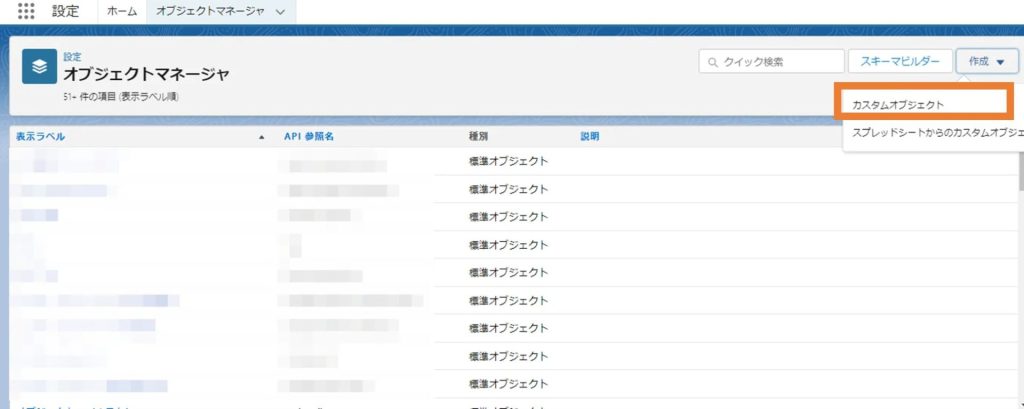Toggle the 作成 dropdown button
This screenshot has width=1024, height=409.
[x=987, y=61]
